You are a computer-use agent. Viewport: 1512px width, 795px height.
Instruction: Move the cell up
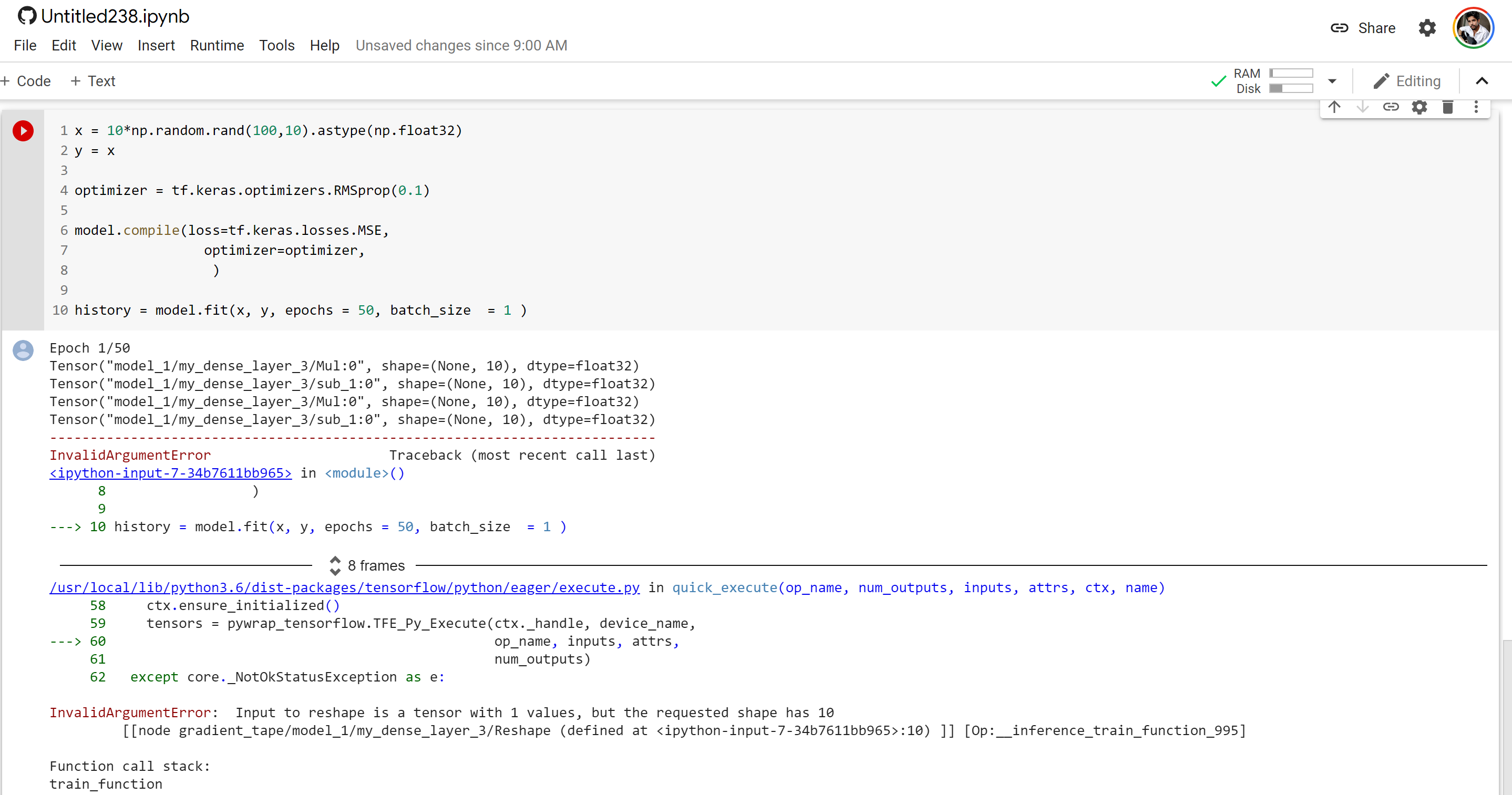click(x=1335, y=107)
